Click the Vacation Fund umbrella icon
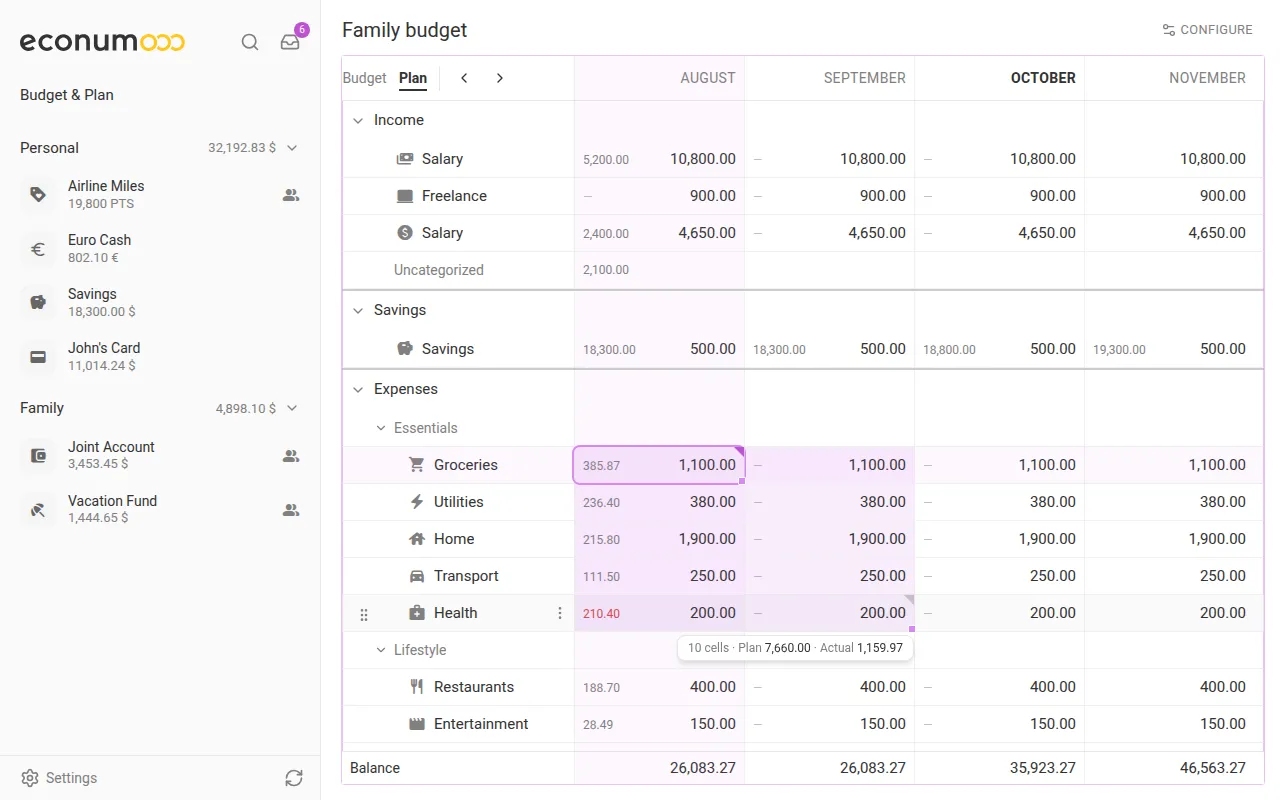 38,509
